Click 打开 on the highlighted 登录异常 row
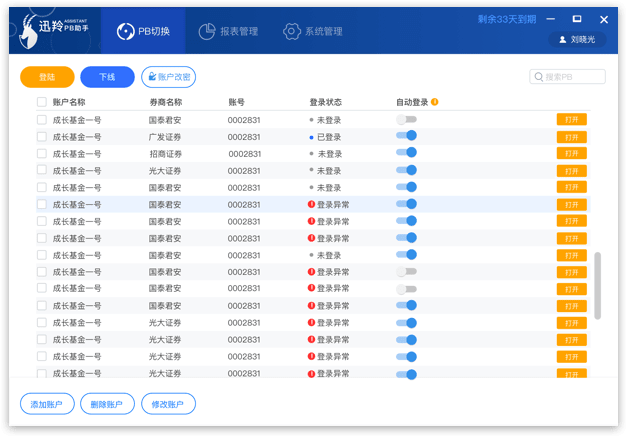This screenshot has height=437, width=627. click(x=572, y=205)
